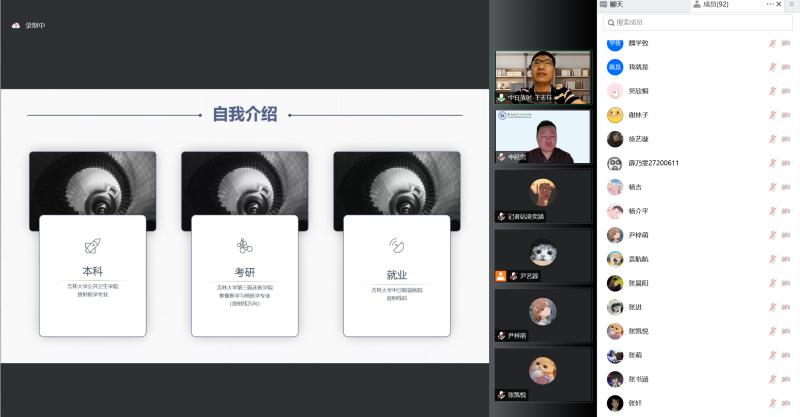Click the chat panel icon
Viewport: 800px width, 417px height.
[604, 5]
